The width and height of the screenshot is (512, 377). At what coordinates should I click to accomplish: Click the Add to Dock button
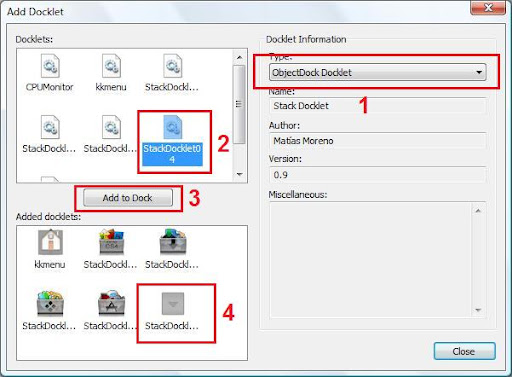(128, 198)
